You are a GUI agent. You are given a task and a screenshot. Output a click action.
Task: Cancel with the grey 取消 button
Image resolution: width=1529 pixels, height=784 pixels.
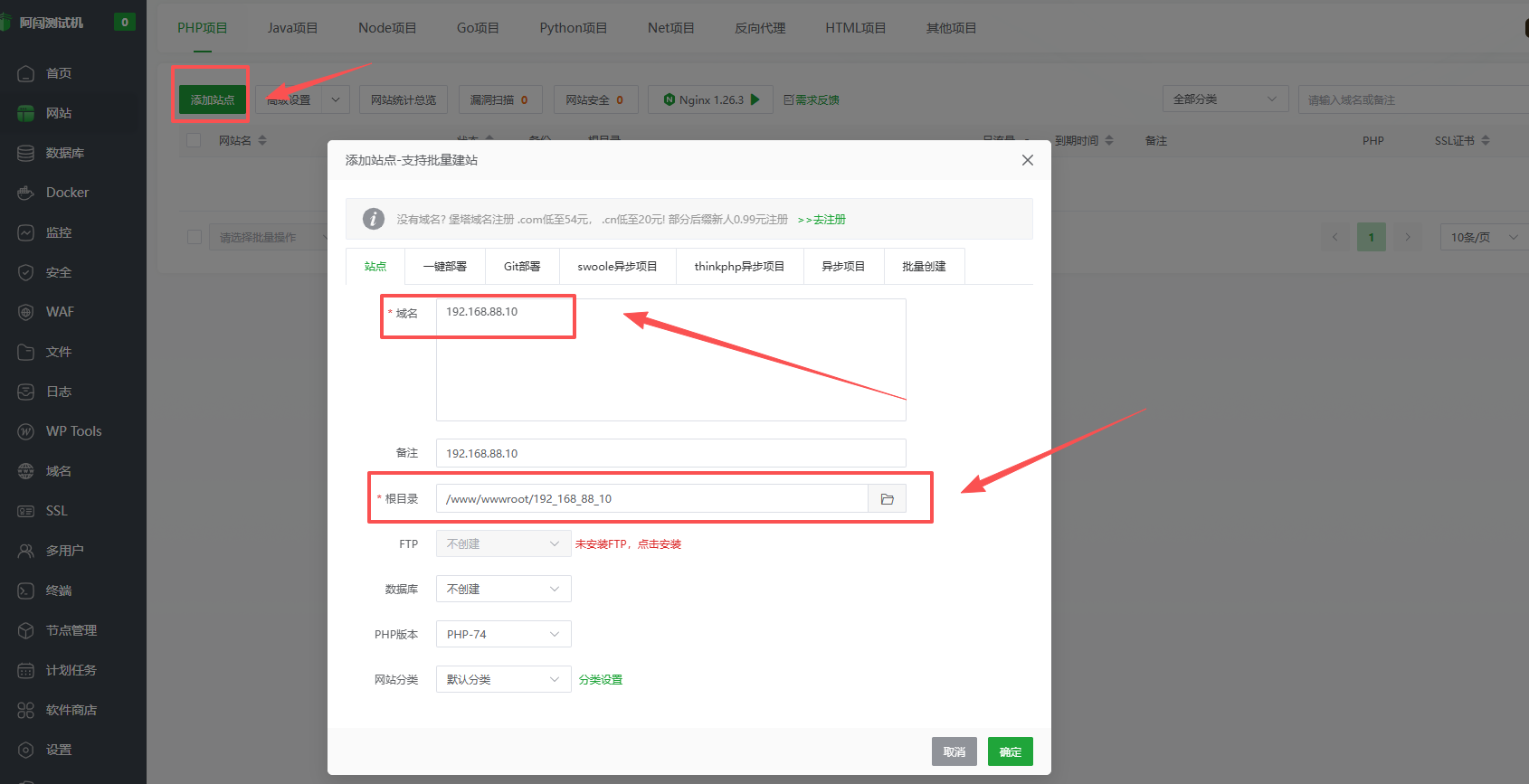click(954, 751)
